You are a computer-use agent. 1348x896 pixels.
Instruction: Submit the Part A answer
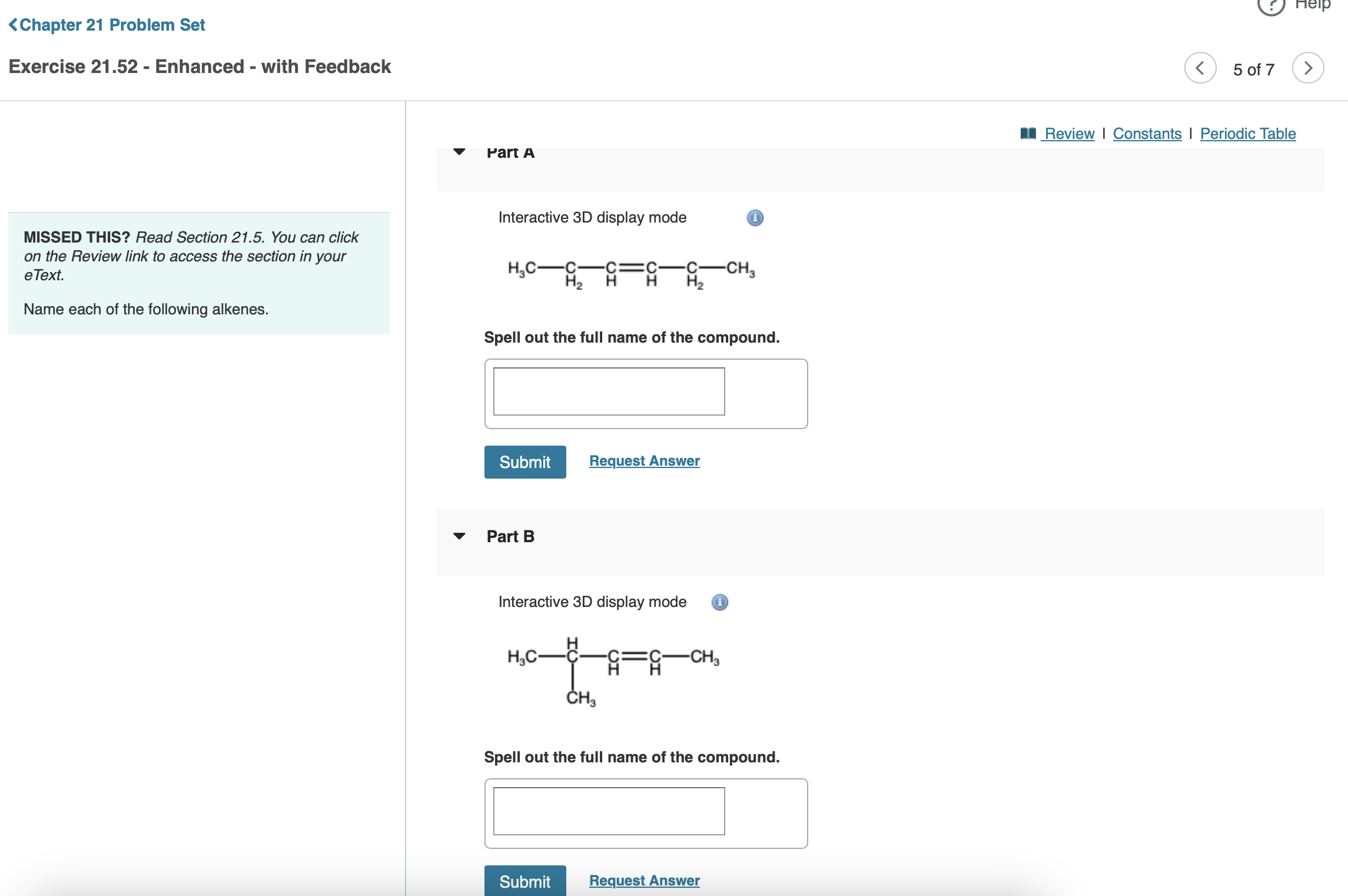coord(524,462)
